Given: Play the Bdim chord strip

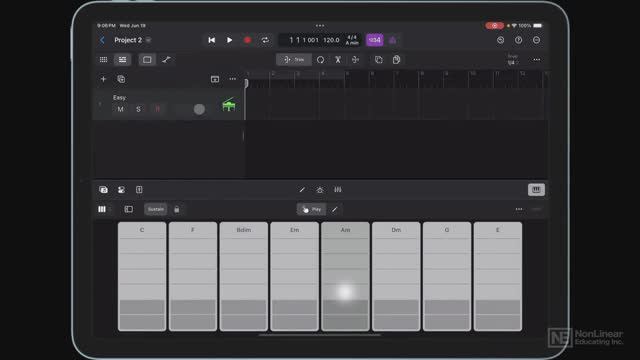Looking at the screenshot, I should click(244, 276).
